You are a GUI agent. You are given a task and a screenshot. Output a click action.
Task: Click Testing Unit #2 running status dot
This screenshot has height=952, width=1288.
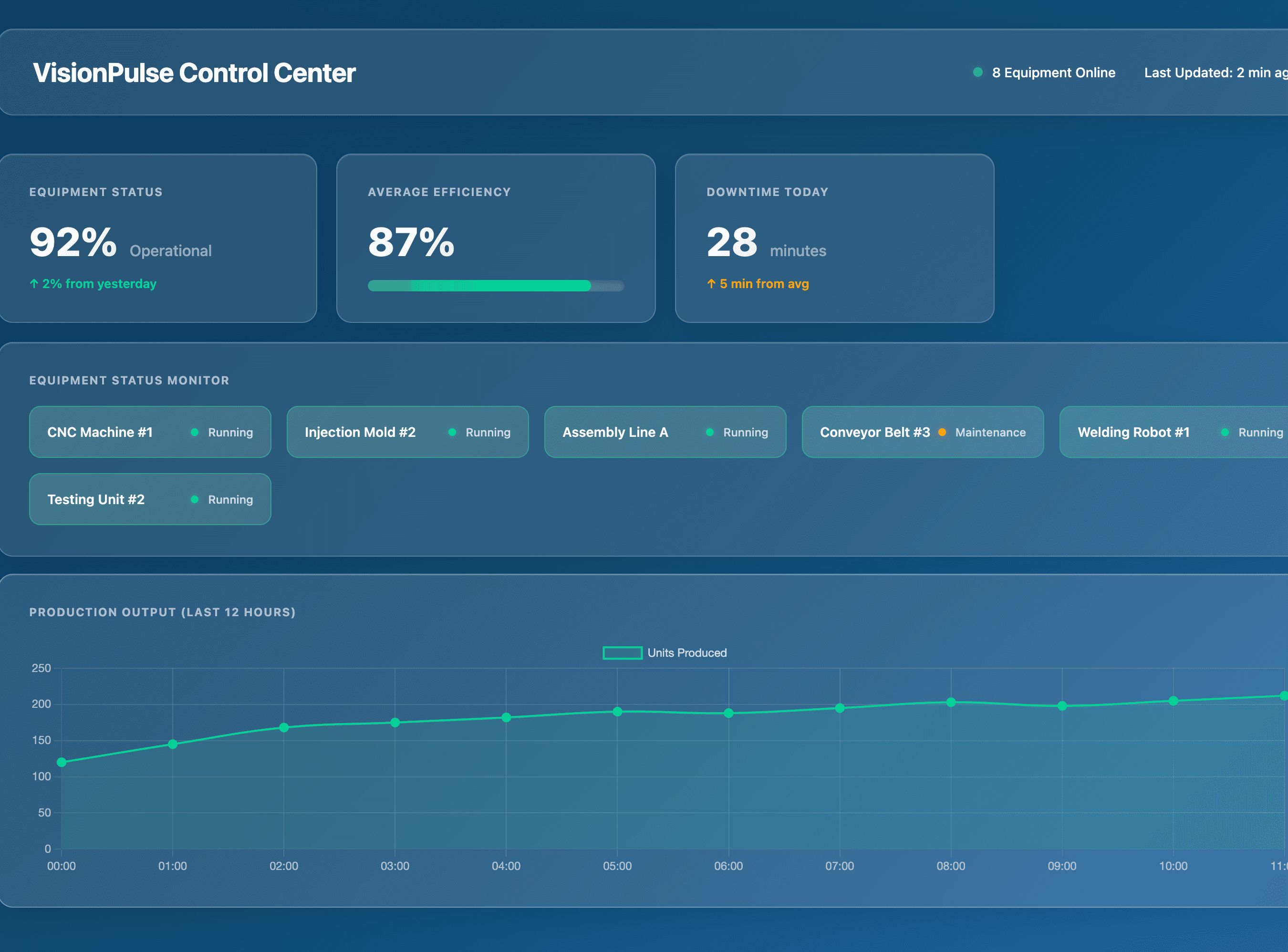195,500
